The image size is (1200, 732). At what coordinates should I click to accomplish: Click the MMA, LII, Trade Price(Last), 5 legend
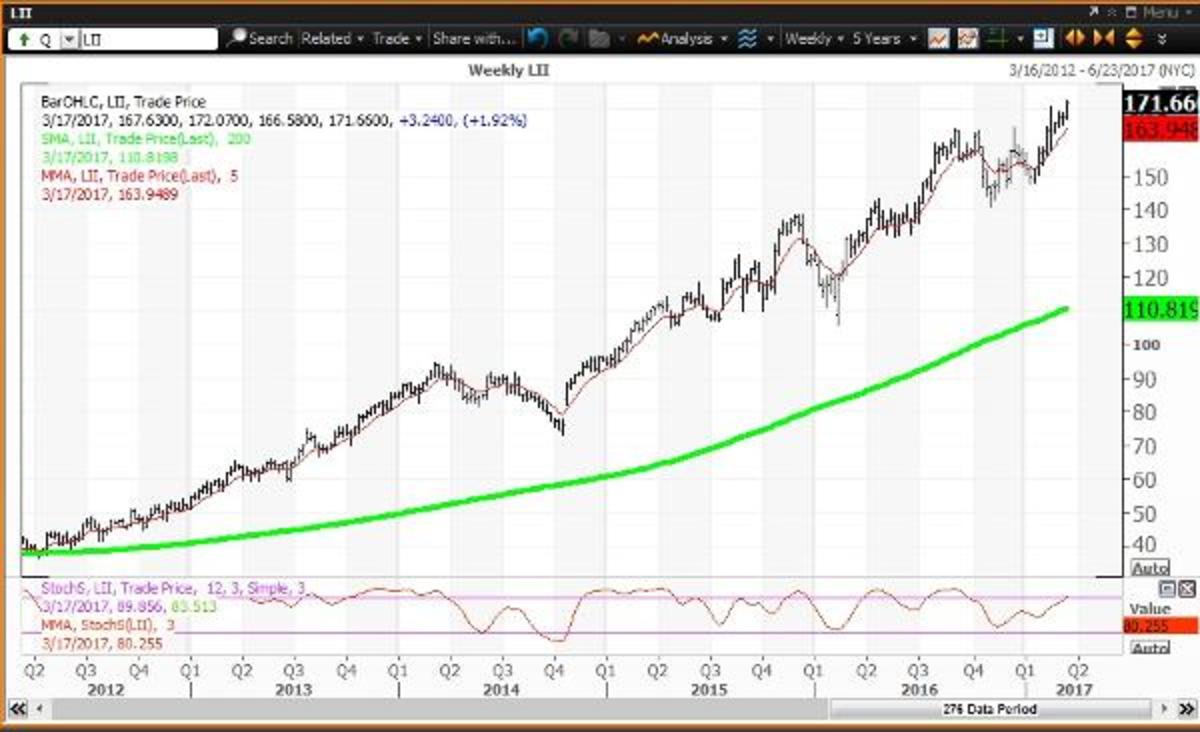tap(140, 175)
